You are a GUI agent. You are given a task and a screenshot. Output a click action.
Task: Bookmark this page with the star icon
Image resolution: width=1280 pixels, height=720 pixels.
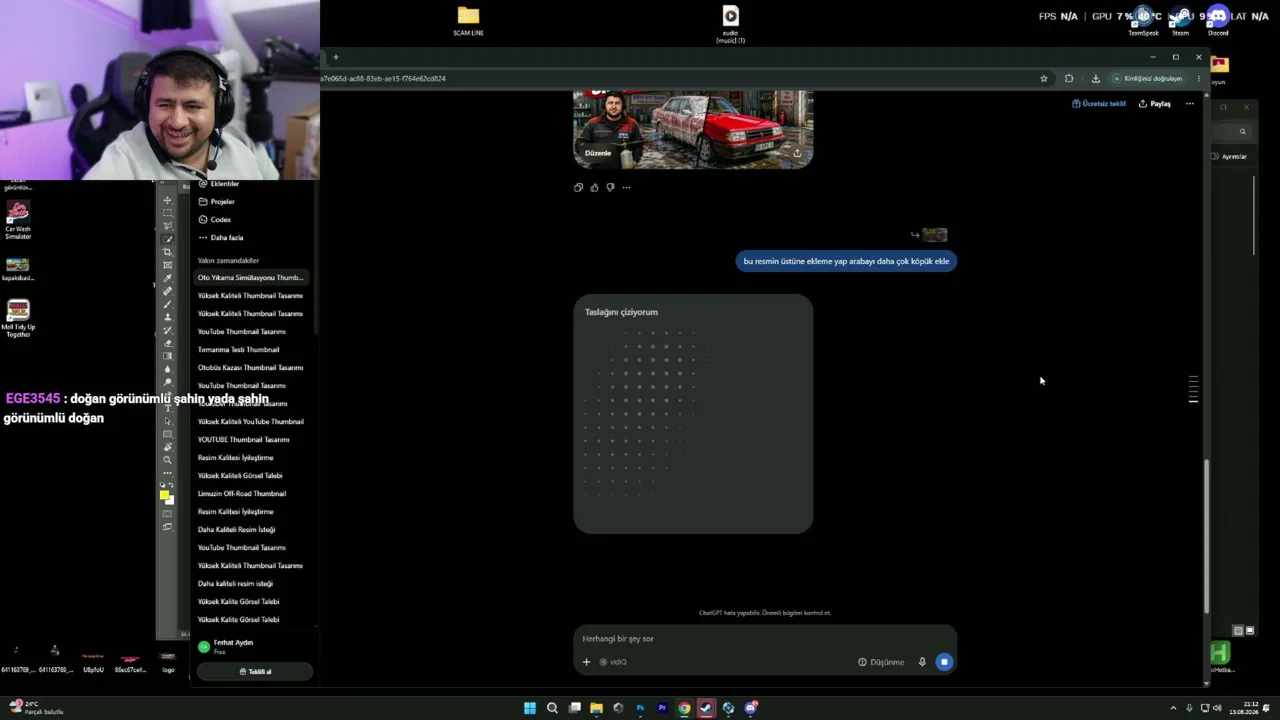(1044, 78)
